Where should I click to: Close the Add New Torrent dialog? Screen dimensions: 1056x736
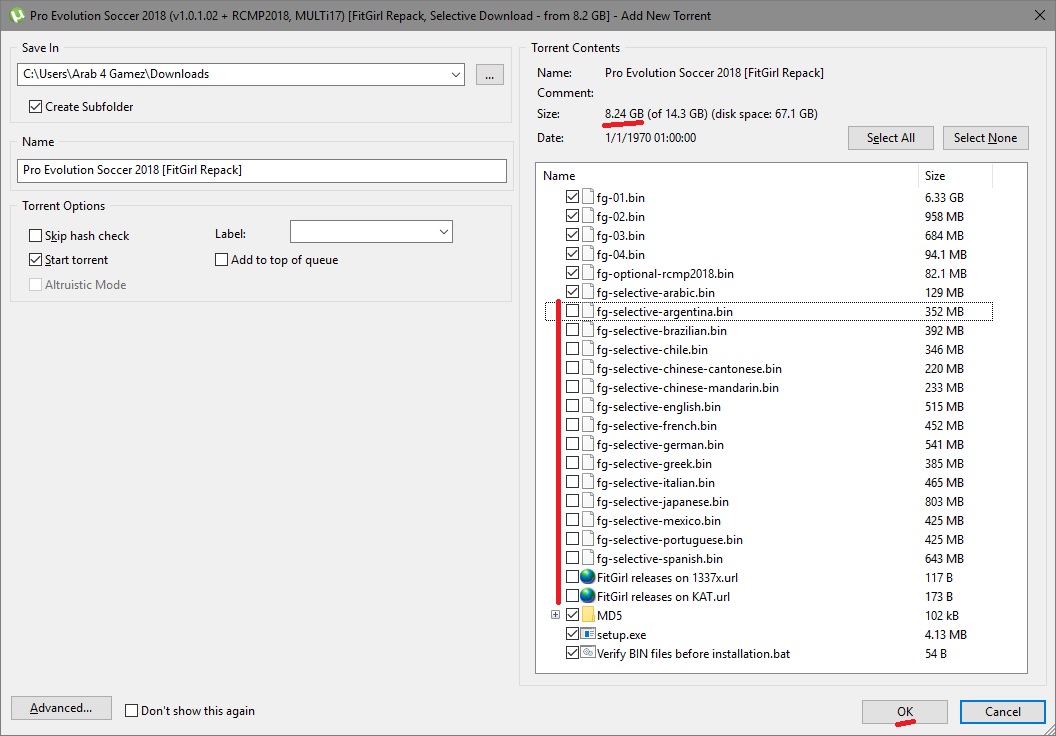tap(1039, 15)
